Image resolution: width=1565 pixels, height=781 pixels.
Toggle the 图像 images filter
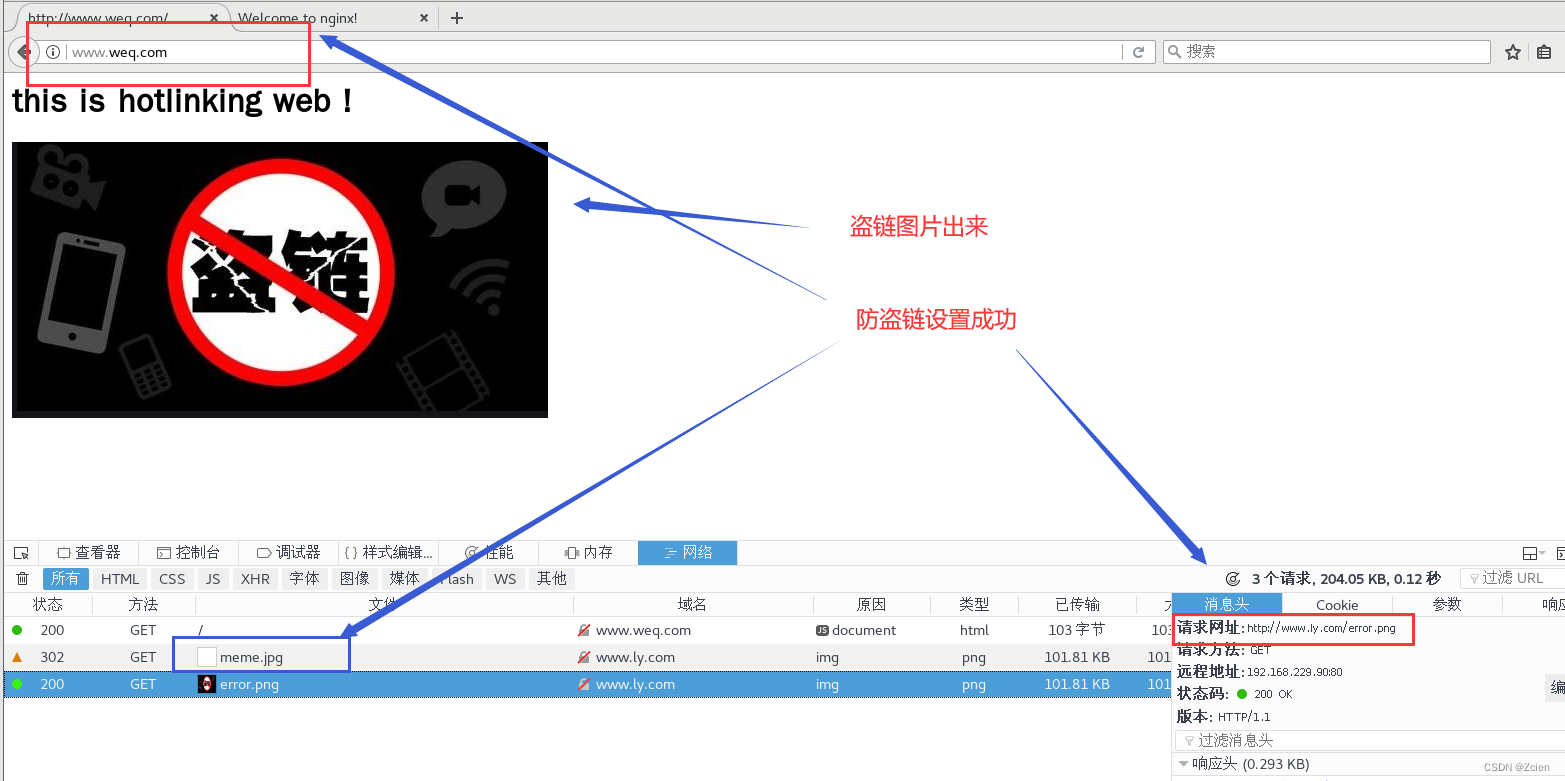pyautogui.click(x=355, y=579)
